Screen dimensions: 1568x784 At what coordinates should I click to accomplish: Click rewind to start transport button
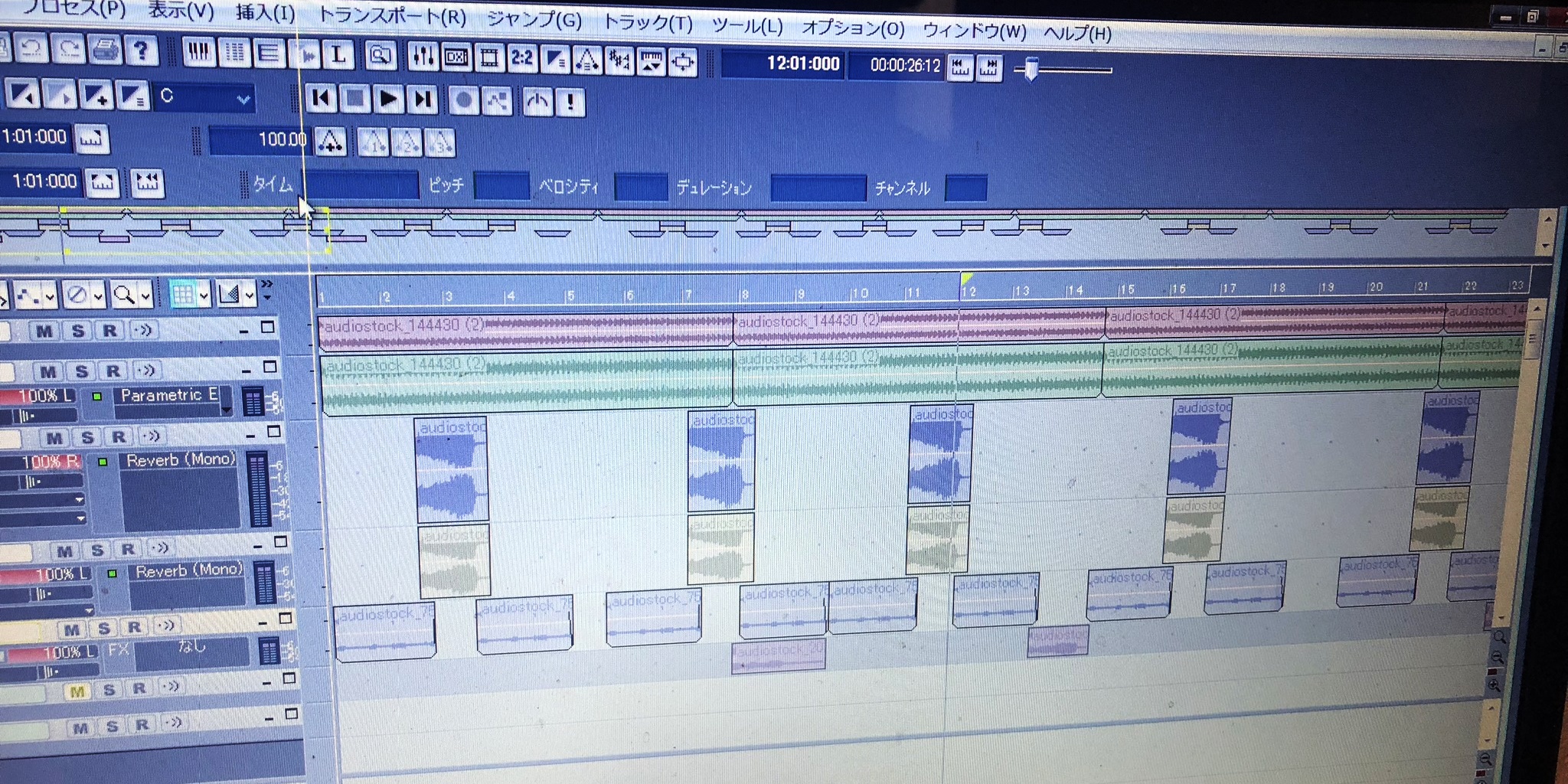click(x=322, y=98)
